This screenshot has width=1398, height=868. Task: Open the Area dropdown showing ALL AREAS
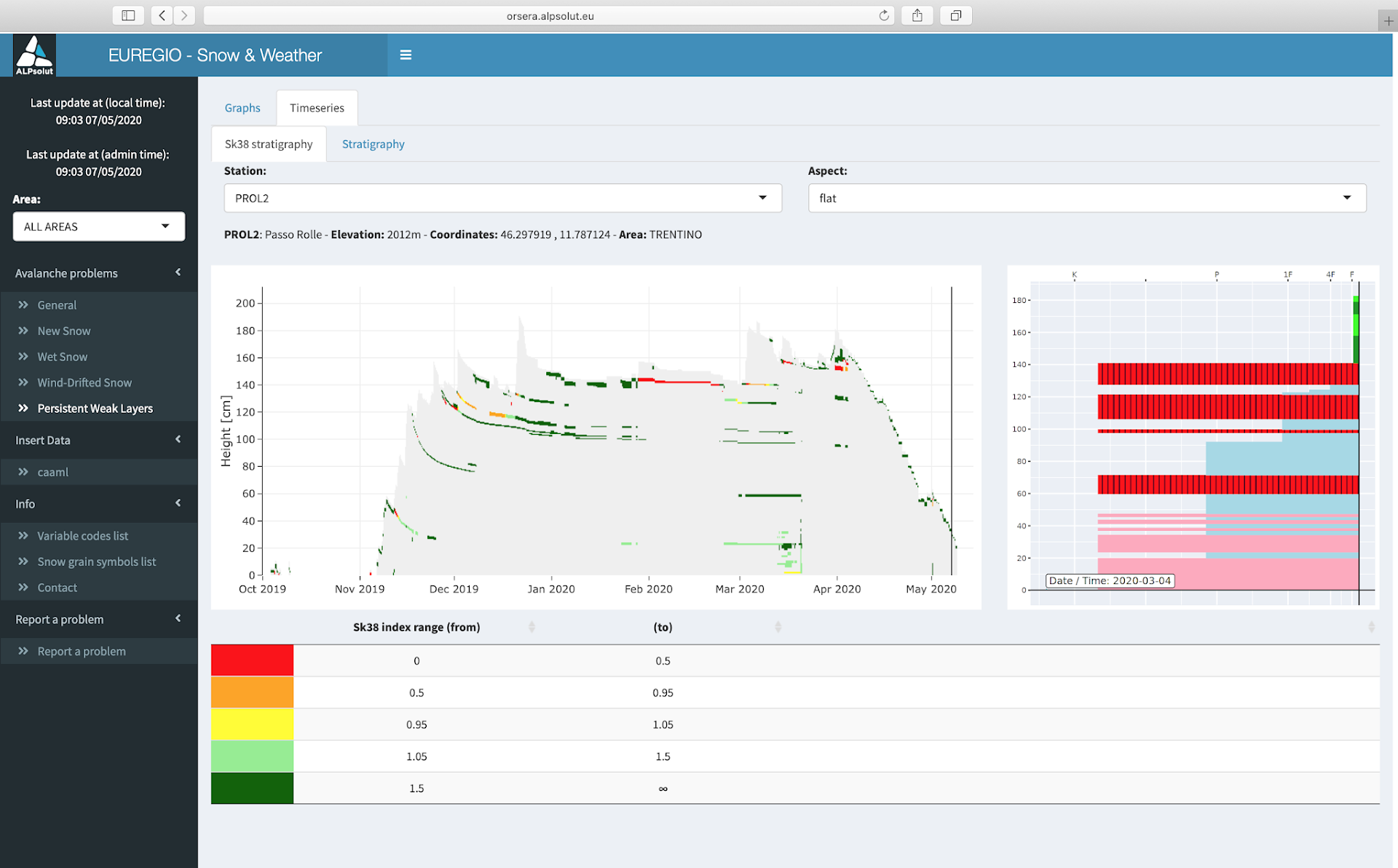point(99,226)
